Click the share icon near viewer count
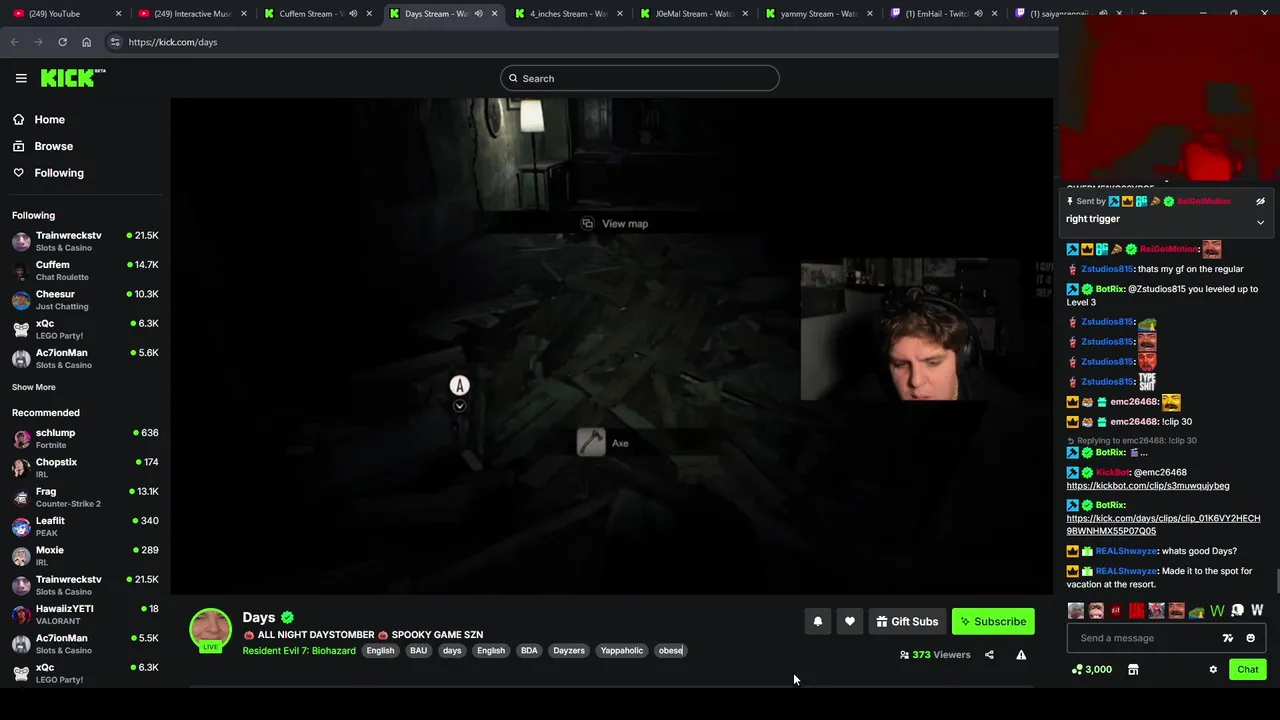The height and width of the screenshot is (720, 1280). coord(989,655)
